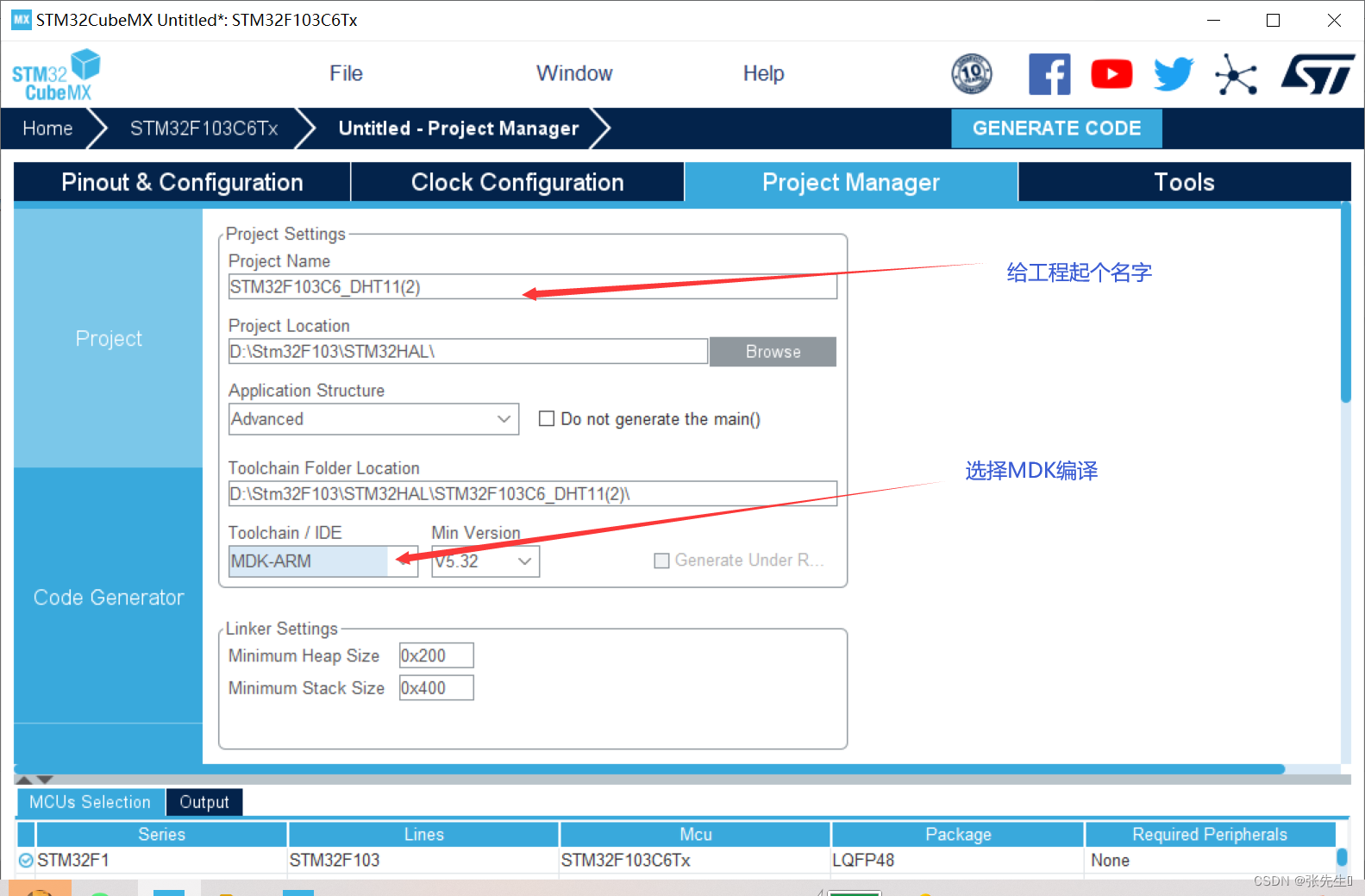Open the Help menu
This screenshot has height=896, width=1365.
pos(763,73)
